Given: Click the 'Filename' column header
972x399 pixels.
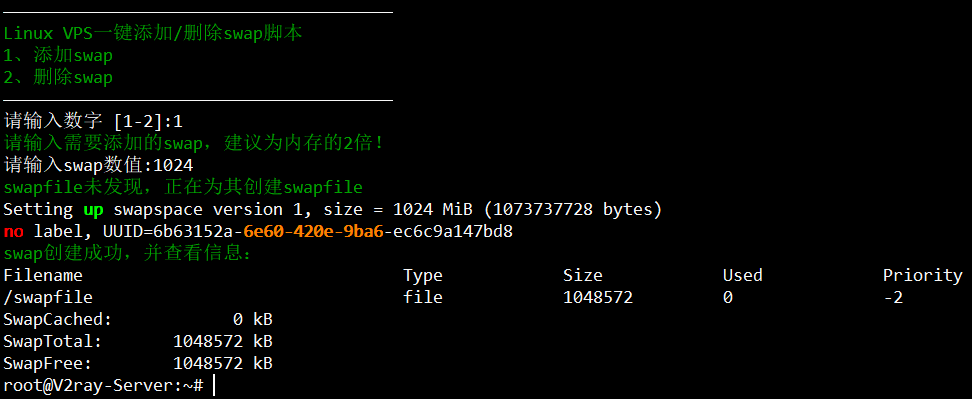Looking at the screenshot, I should click(43, 275).
